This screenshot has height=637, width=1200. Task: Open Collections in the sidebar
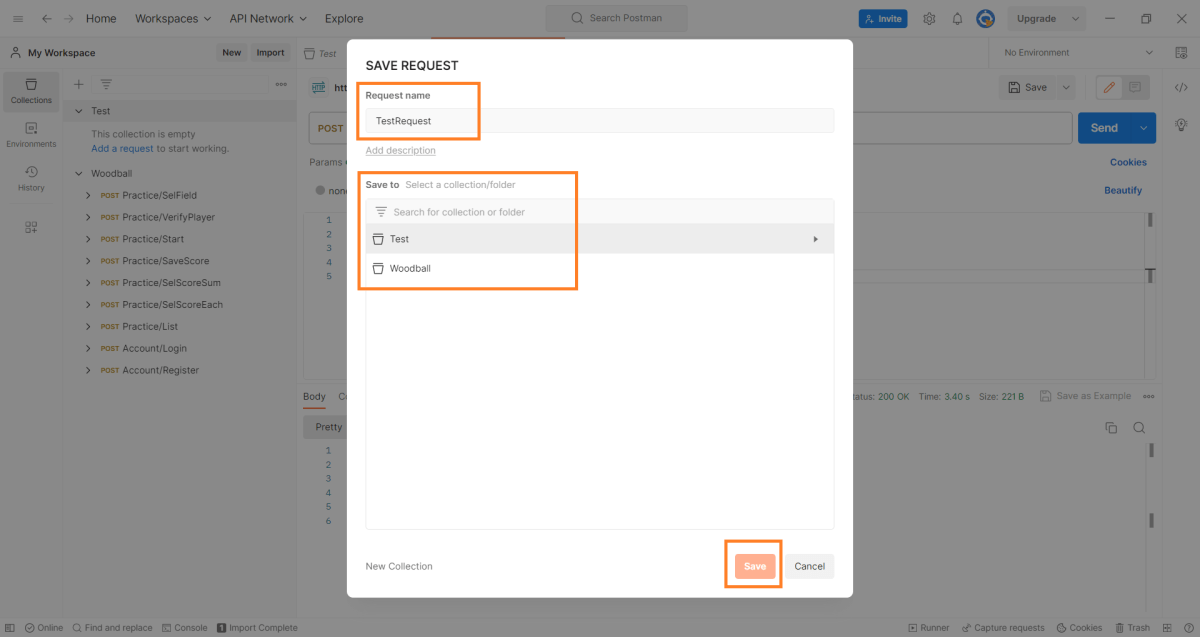coord(31,91)
